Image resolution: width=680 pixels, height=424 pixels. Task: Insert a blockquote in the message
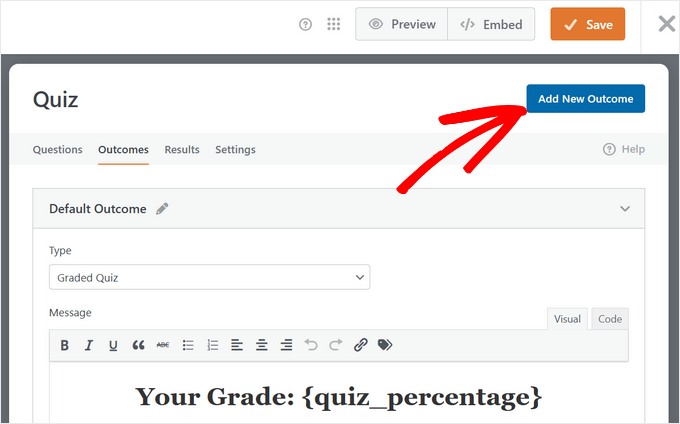click(x=138, y=345)
